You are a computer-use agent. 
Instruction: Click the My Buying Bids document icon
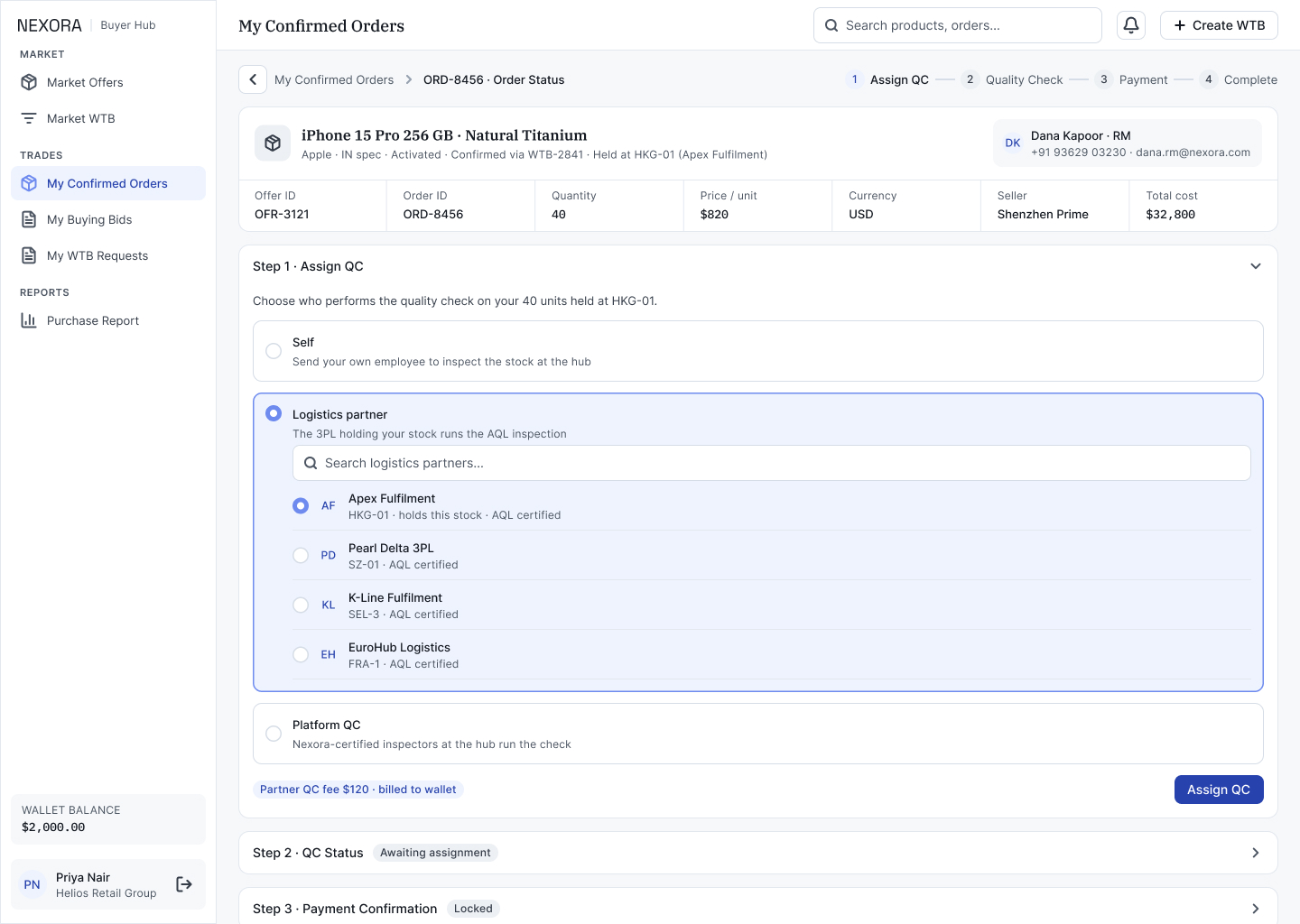(29, 219)
